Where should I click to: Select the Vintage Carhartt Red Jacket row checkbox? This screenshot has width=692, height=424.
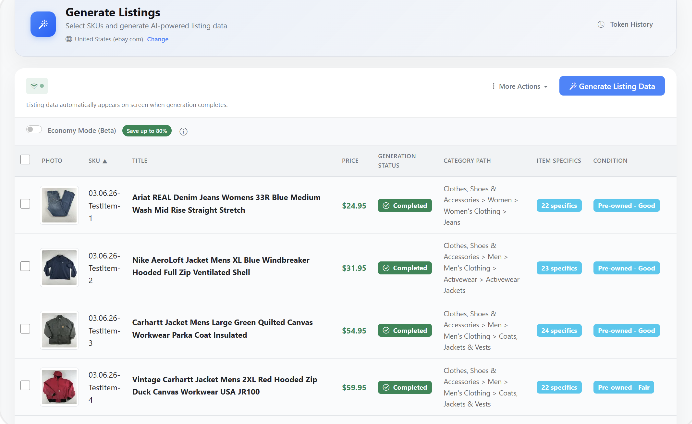point(25,385)
